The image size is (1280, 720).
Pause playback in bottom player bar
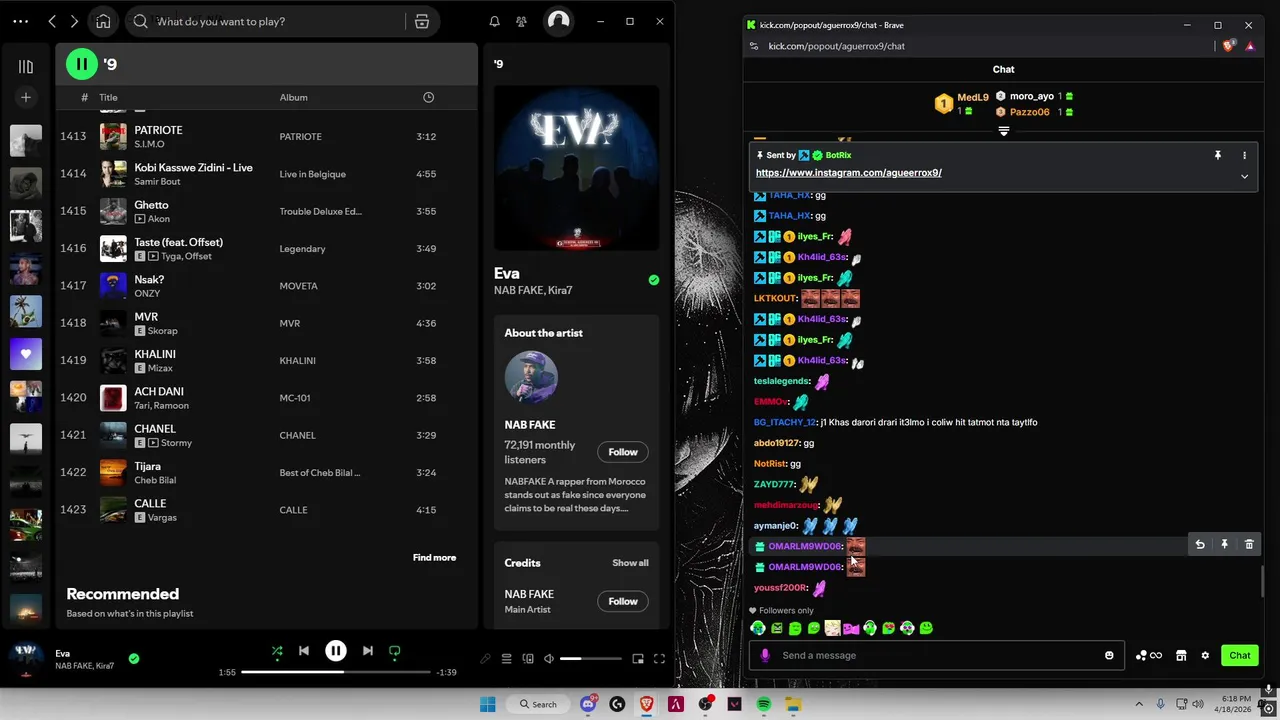coord(336,651)
